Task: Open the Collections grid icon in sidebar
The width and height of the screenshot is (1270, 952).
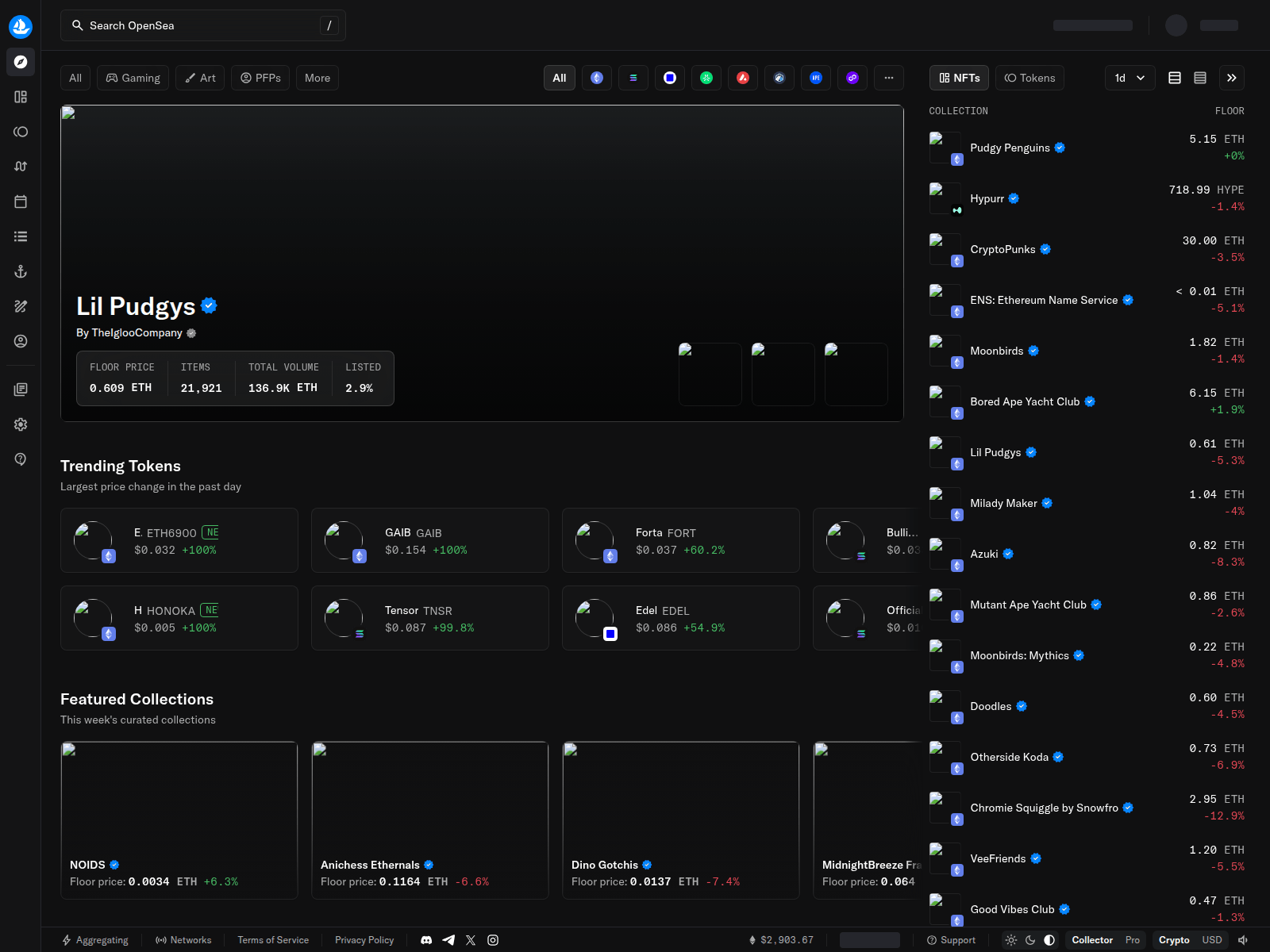Action: (21, 97)
